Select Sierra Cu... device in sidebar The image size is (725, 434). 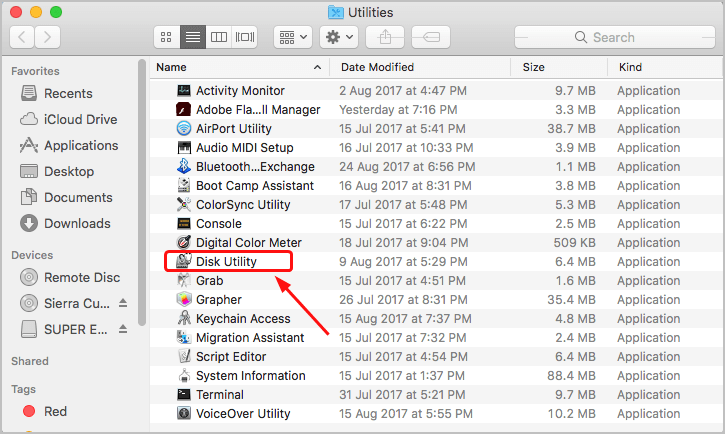[65, 303]
